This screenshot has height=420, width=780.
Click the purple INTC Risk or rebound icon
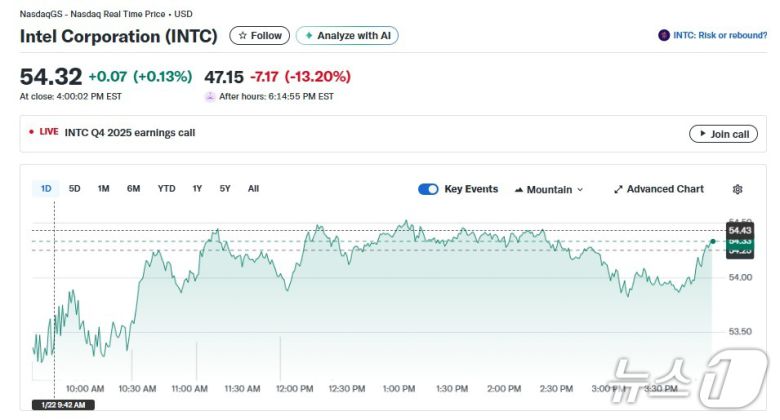(664, 36)
